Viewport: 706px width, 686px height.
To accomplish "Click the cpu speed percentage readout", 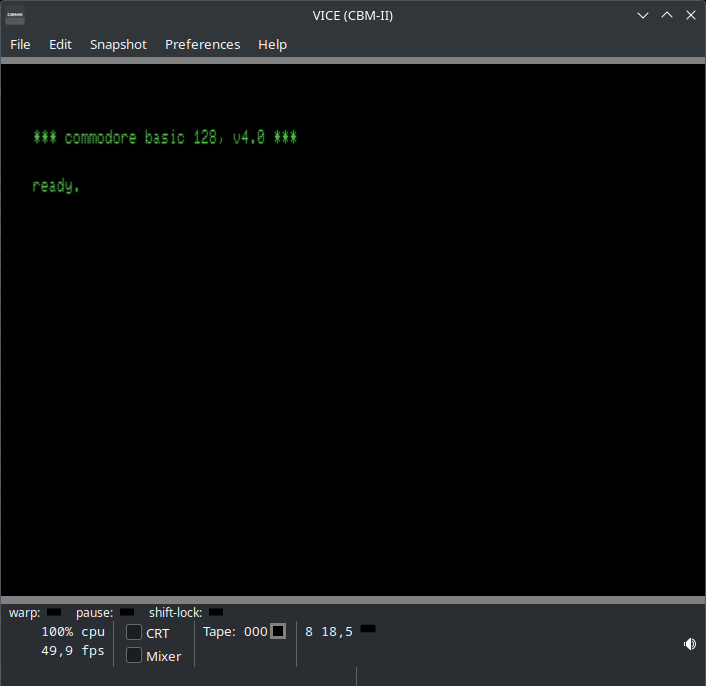I will (x=72, y=632).
